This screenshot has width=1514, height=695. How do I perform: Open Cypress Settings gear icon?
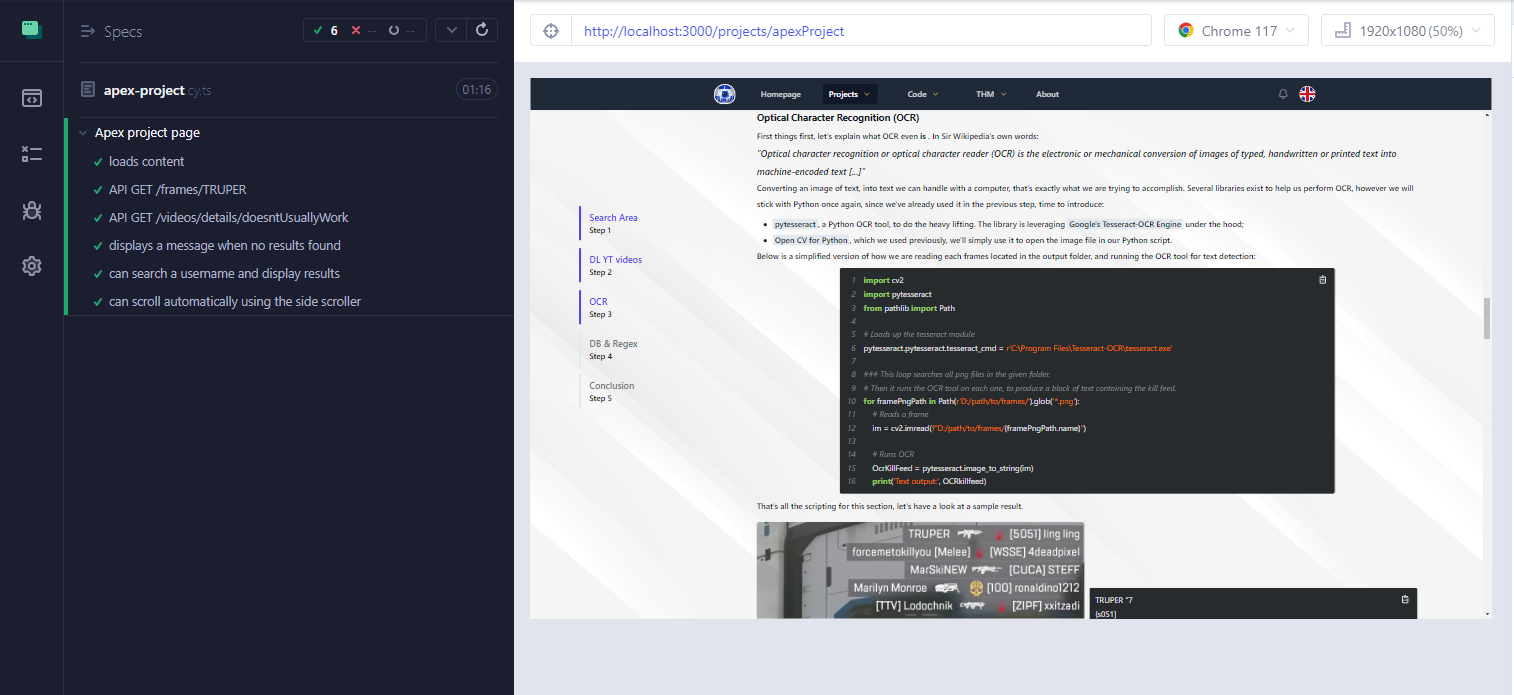[x=31, y=266]
